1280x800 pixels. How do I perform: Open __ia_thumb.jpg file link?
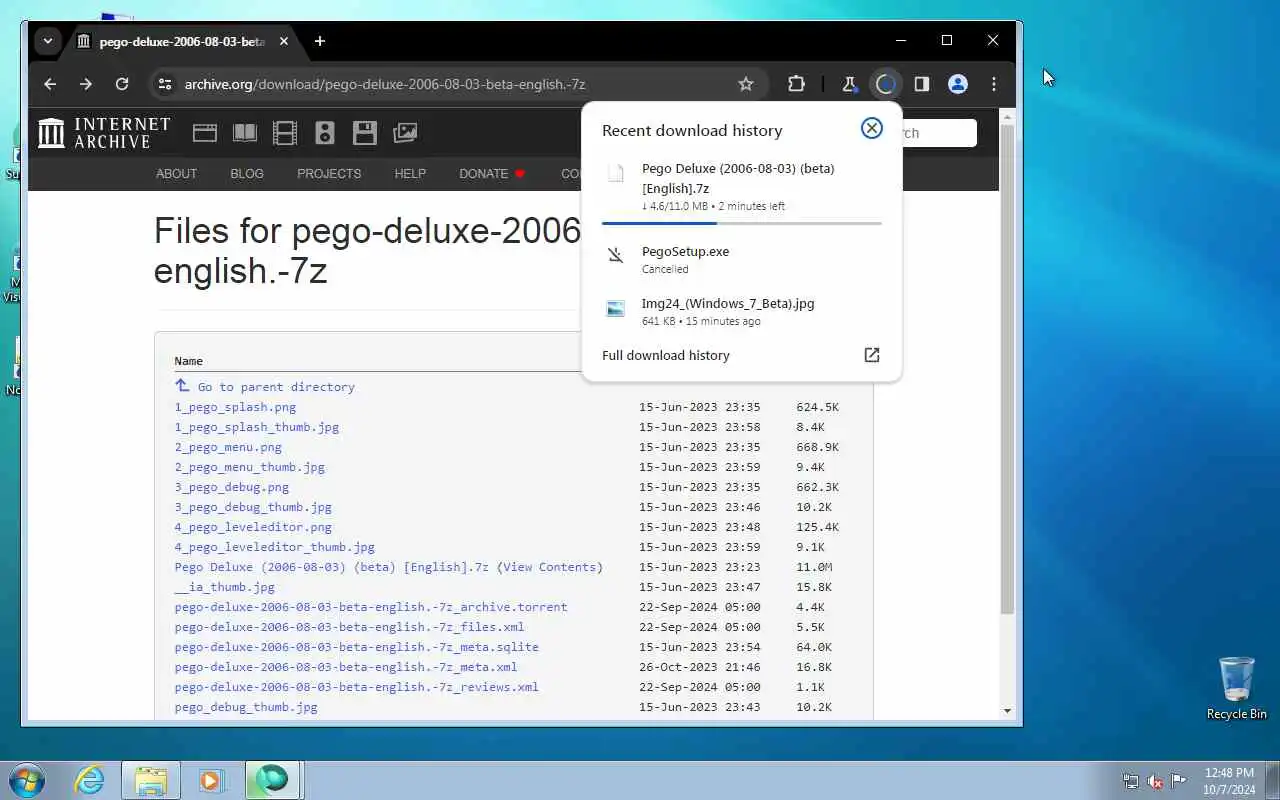pos(225,587)
